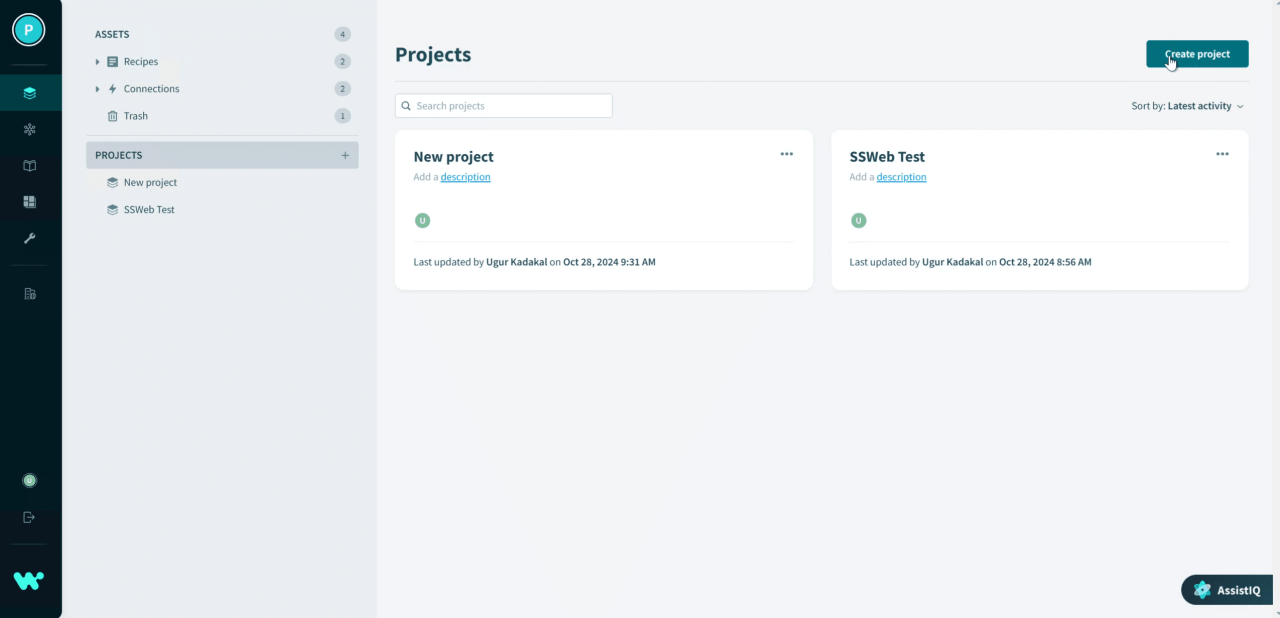Open the search icon in the projects search bar

tap(406, 105)
